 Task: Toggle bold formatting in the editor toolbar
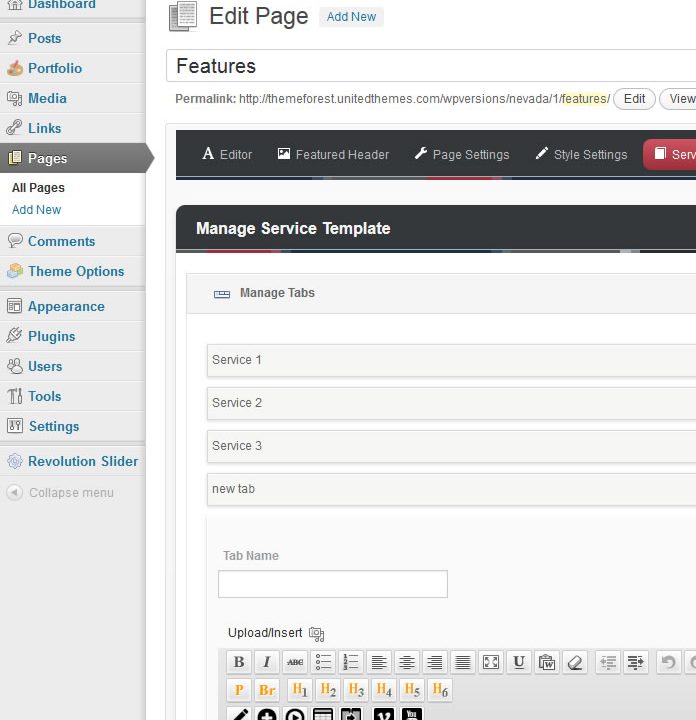click(x=238, y=662)
